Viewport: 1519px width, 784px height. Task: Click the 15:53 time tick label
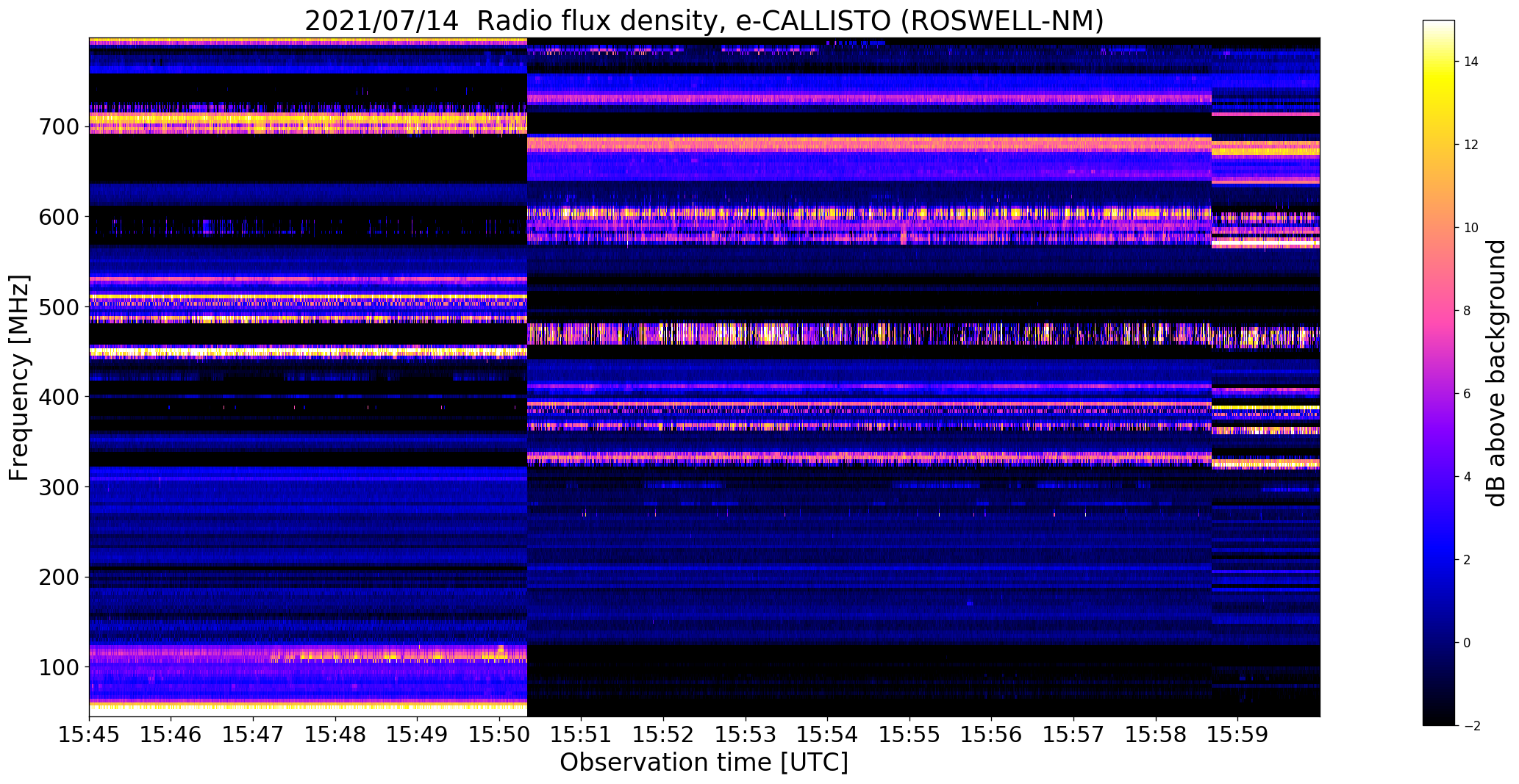746,735
